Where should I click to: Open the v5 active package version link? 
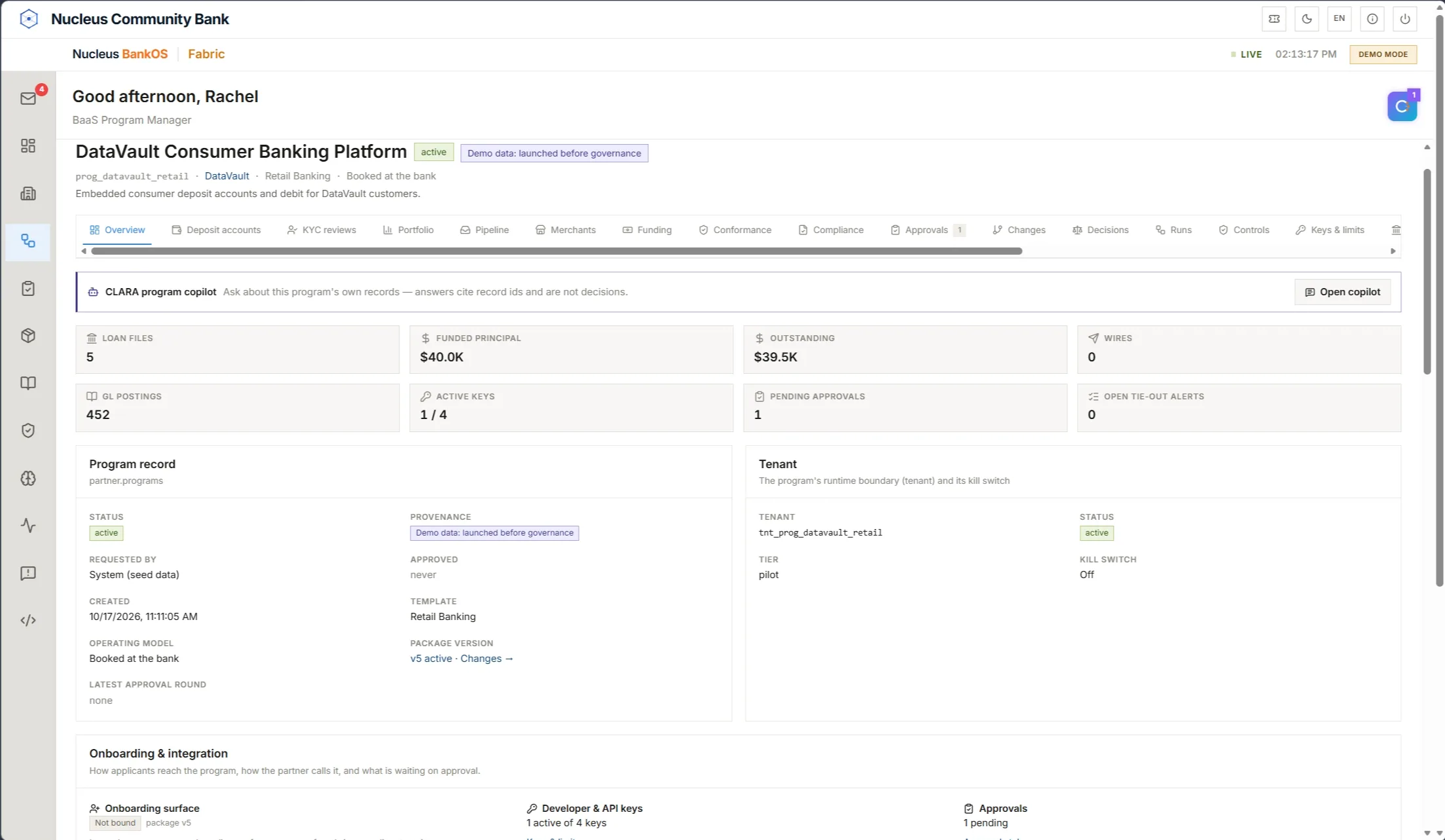tap(431, 659)
